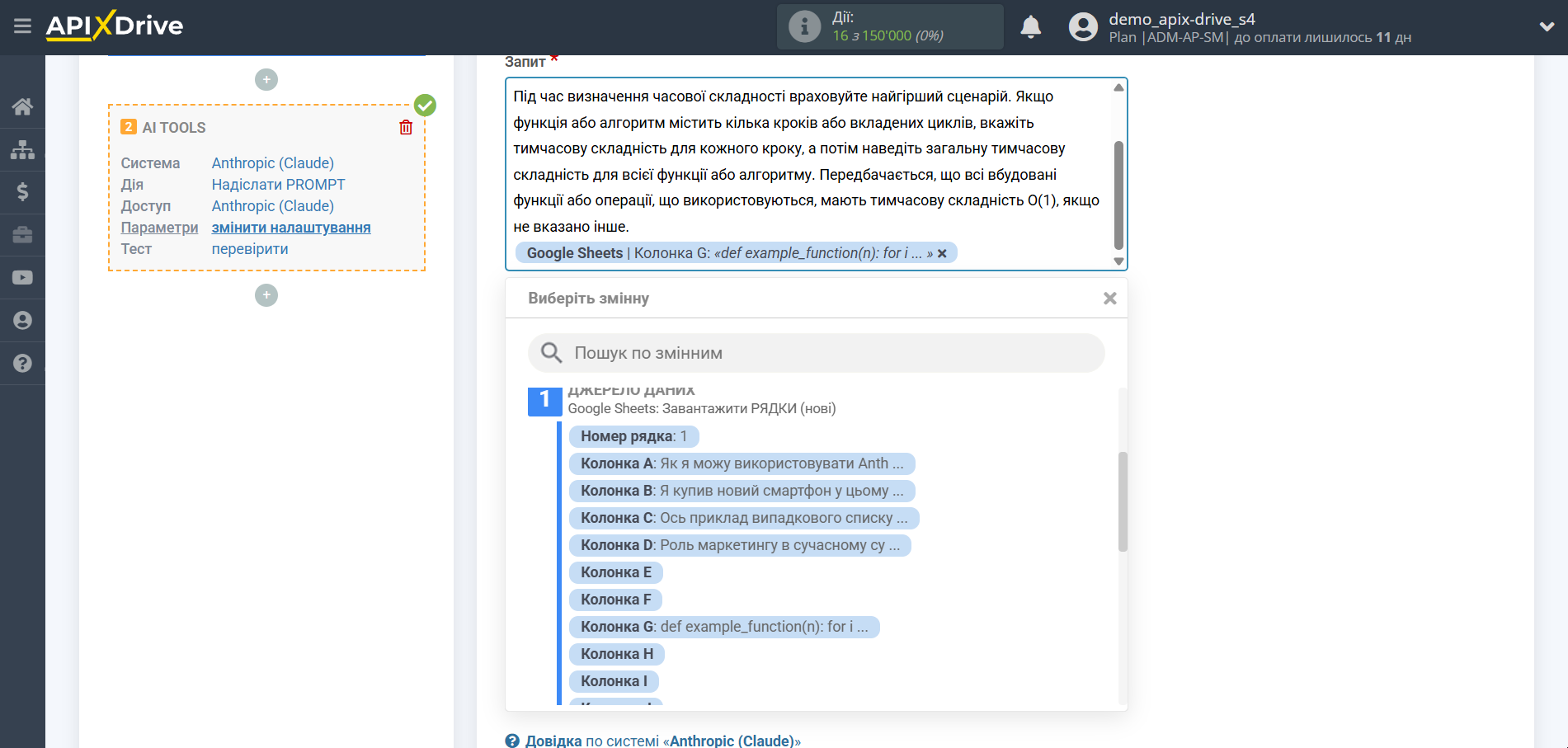Open the змінити налаштування link

click(290, 228)
